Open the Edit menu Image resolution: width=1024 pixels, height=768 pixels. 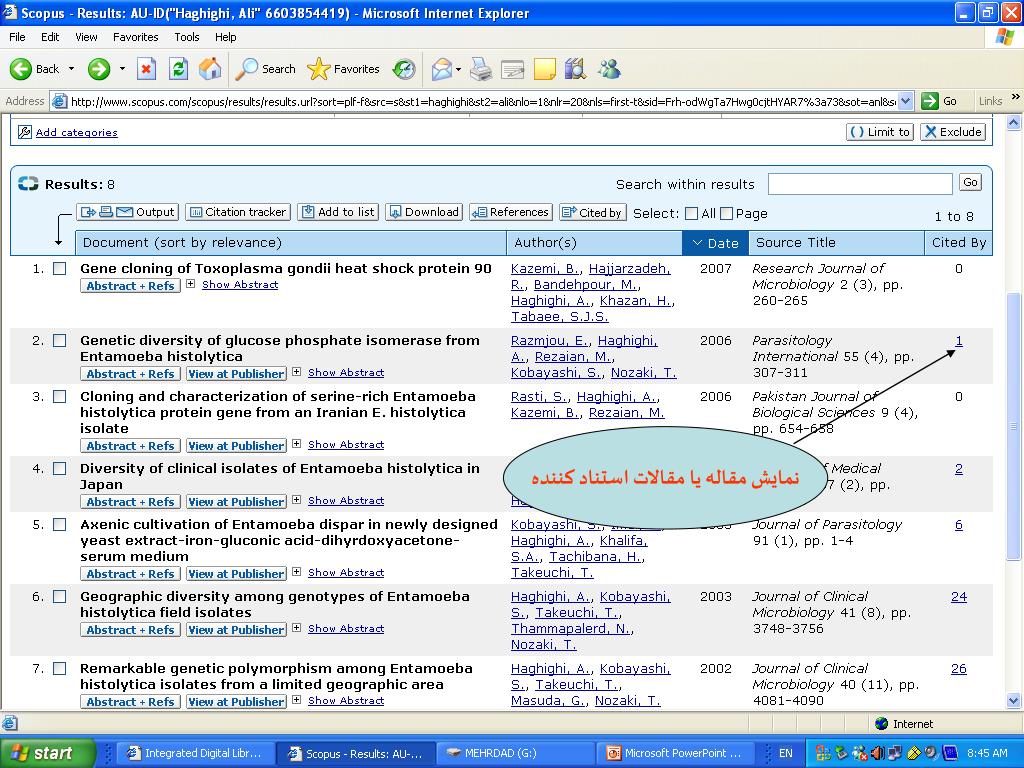coord(50,37)
